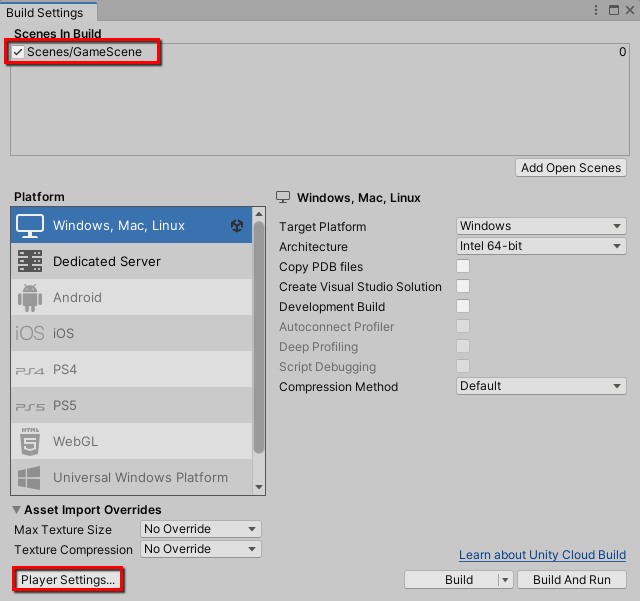Enable Development Build checkbox
640x601 pixels.
coord(463,306)
